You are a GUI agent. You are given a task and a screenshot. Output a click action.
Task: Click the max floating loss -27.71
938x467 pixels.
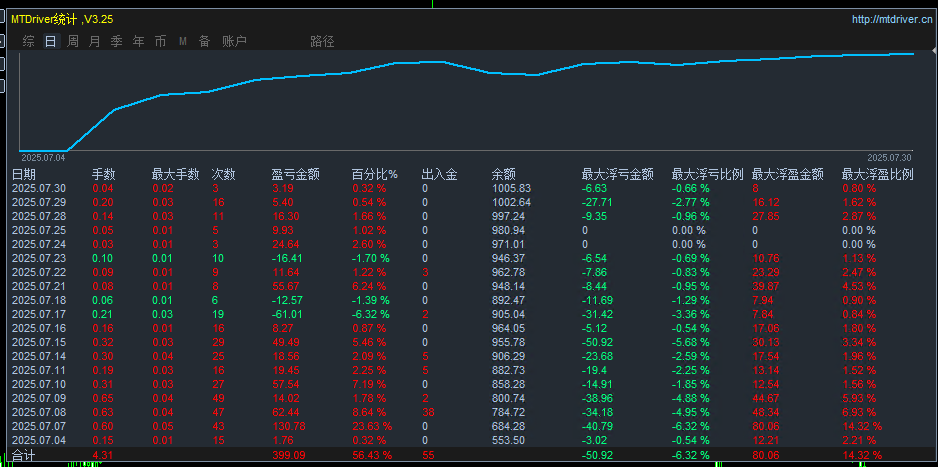point(597,202)
